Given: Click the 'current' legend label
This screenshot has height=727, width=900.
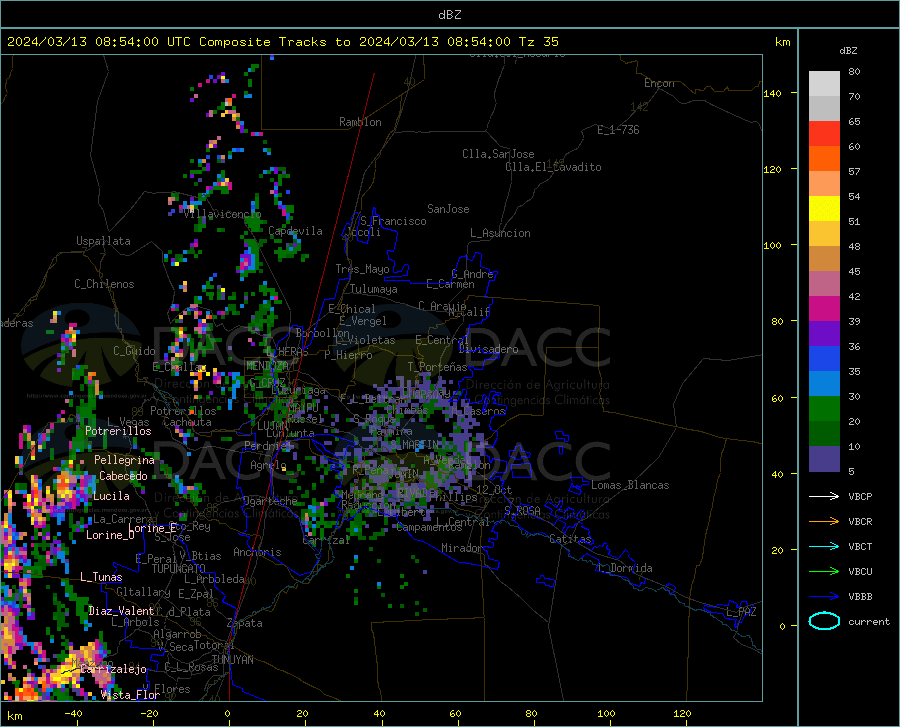Looking at the screenshot, I should pyautogui.click(x=868, y=622).
